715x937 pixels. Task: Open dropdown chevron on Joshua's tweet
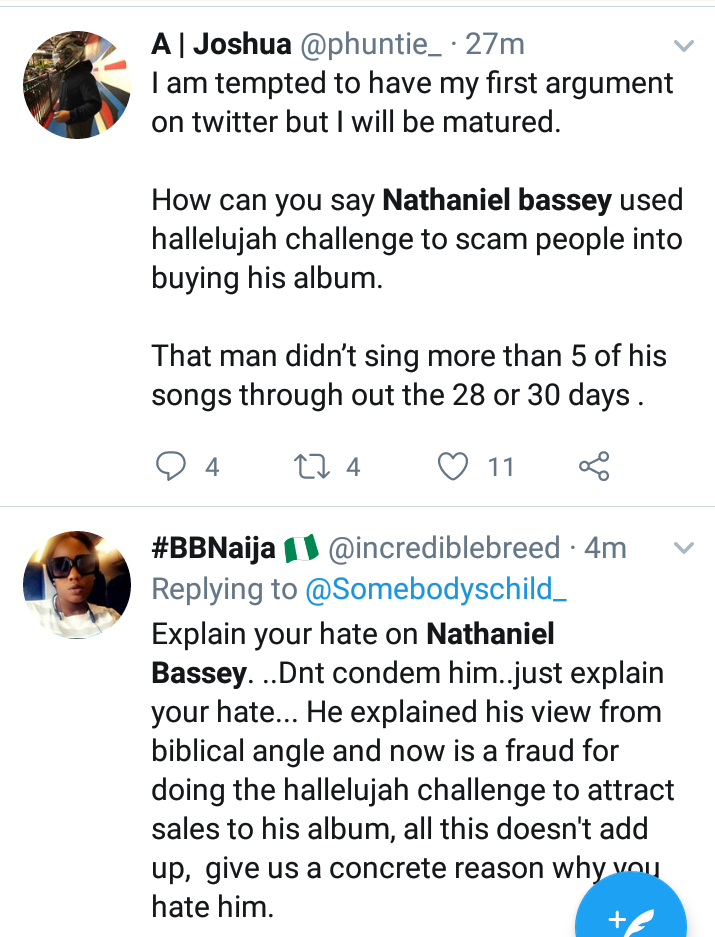pyautogui.click(x=684, y=46)
